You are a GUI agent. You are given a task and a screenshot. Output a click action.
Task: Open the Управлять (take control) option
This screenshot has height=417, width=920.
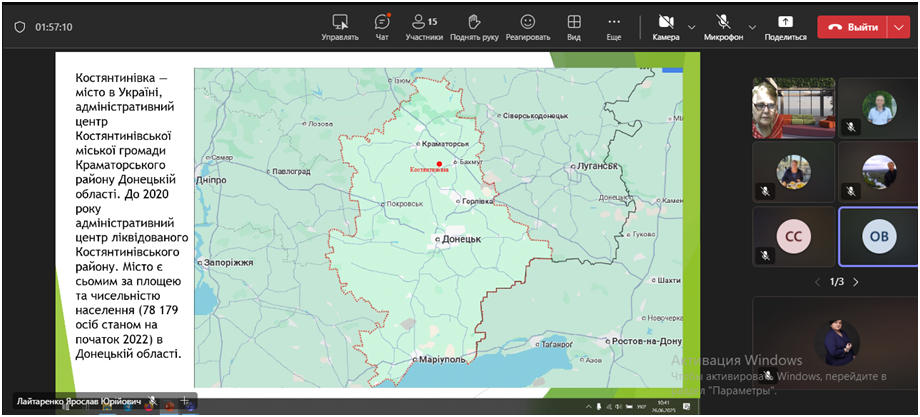[340, 26]
